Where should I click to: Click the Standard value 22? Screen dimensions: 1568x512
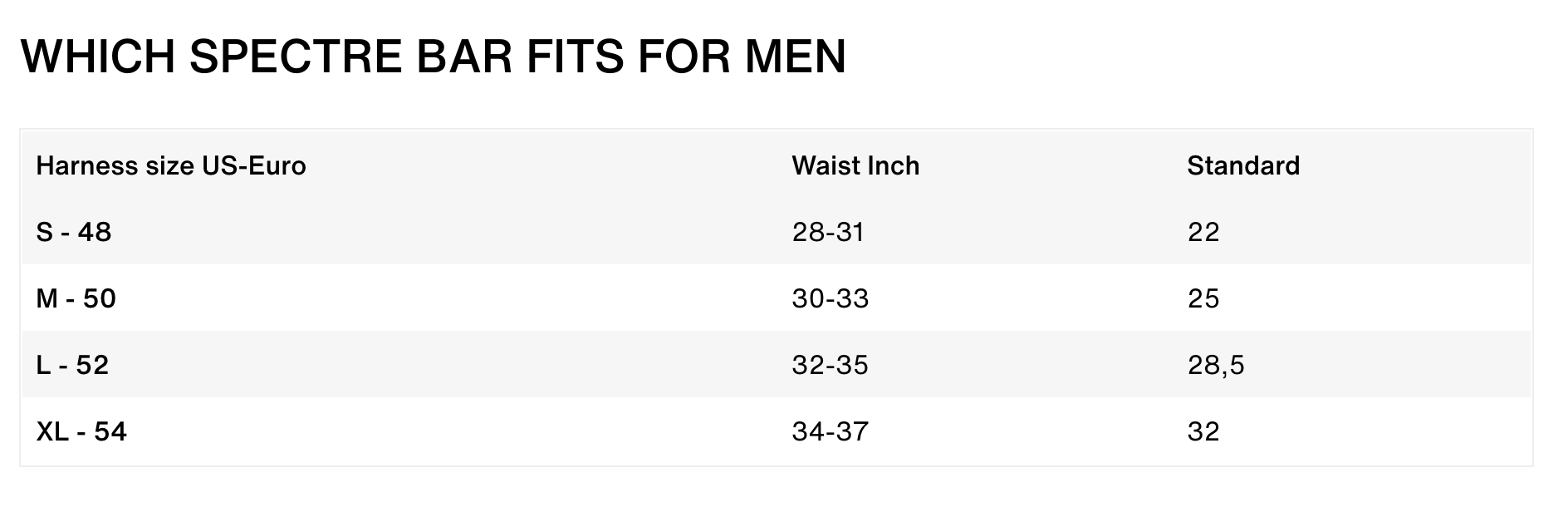tap(1203, 232)
